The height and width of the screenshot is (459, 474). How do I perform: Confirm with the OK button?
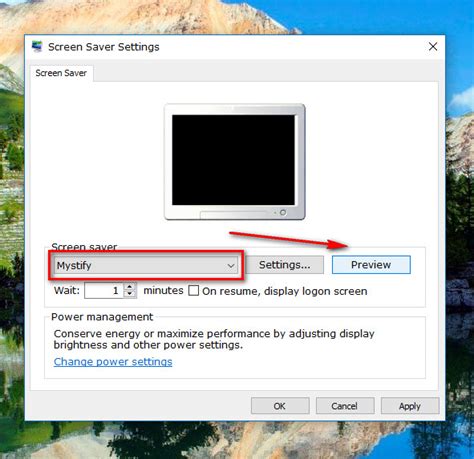(280, 406)
